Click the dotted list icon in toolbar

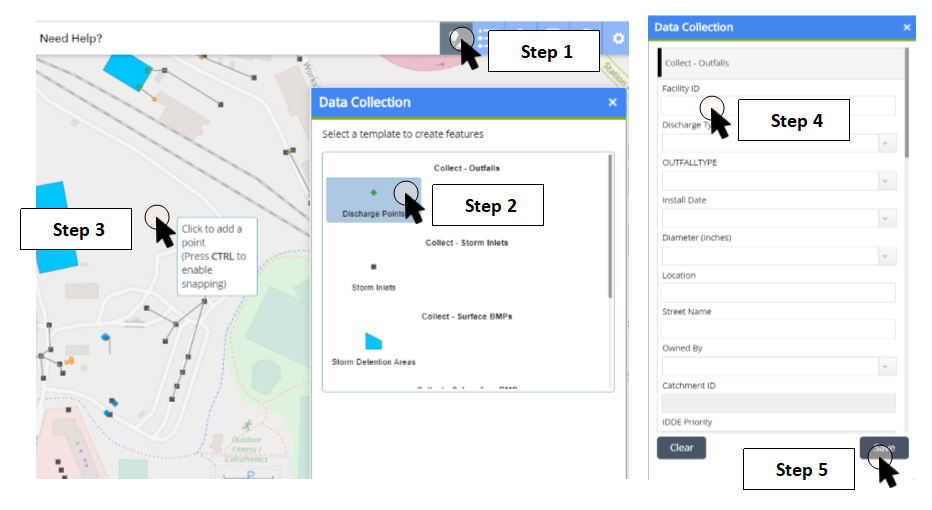481,38
